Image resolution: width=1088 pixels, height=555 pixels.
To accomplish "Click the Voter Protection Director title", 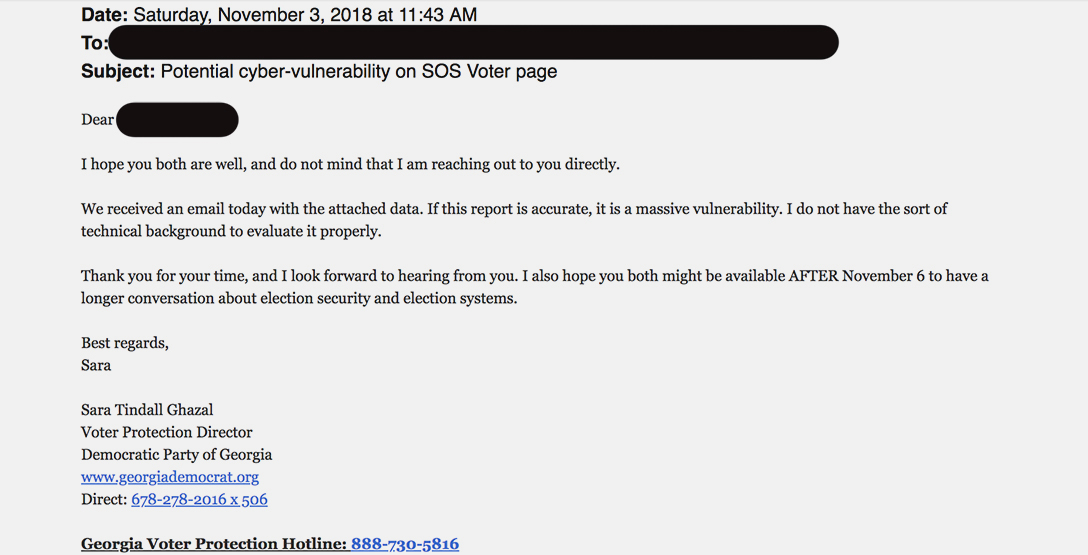I will (167, 432).
